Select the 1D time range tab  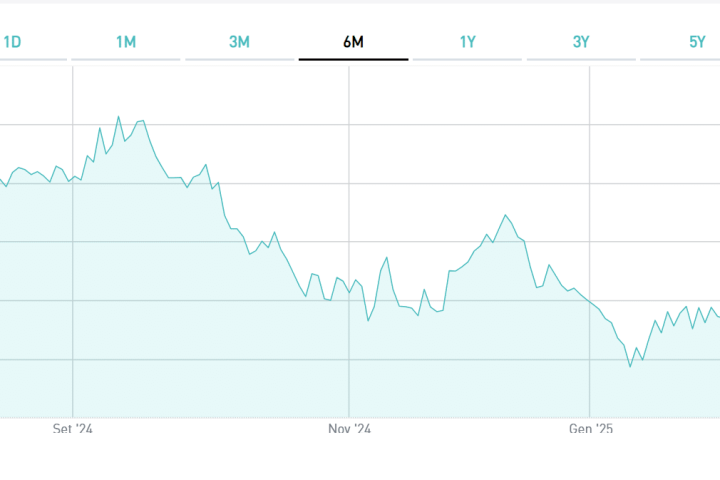[13, 42]
